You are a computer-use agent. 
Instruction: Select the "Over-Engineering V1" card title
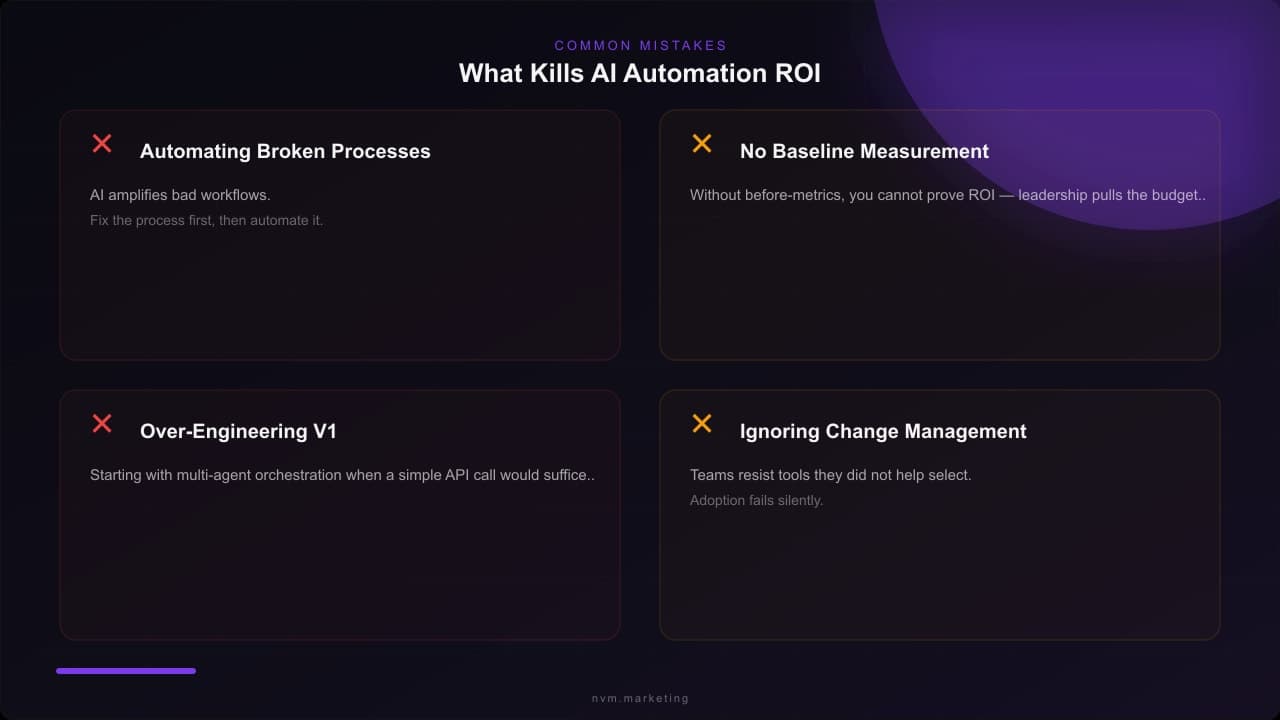[238, 431]
